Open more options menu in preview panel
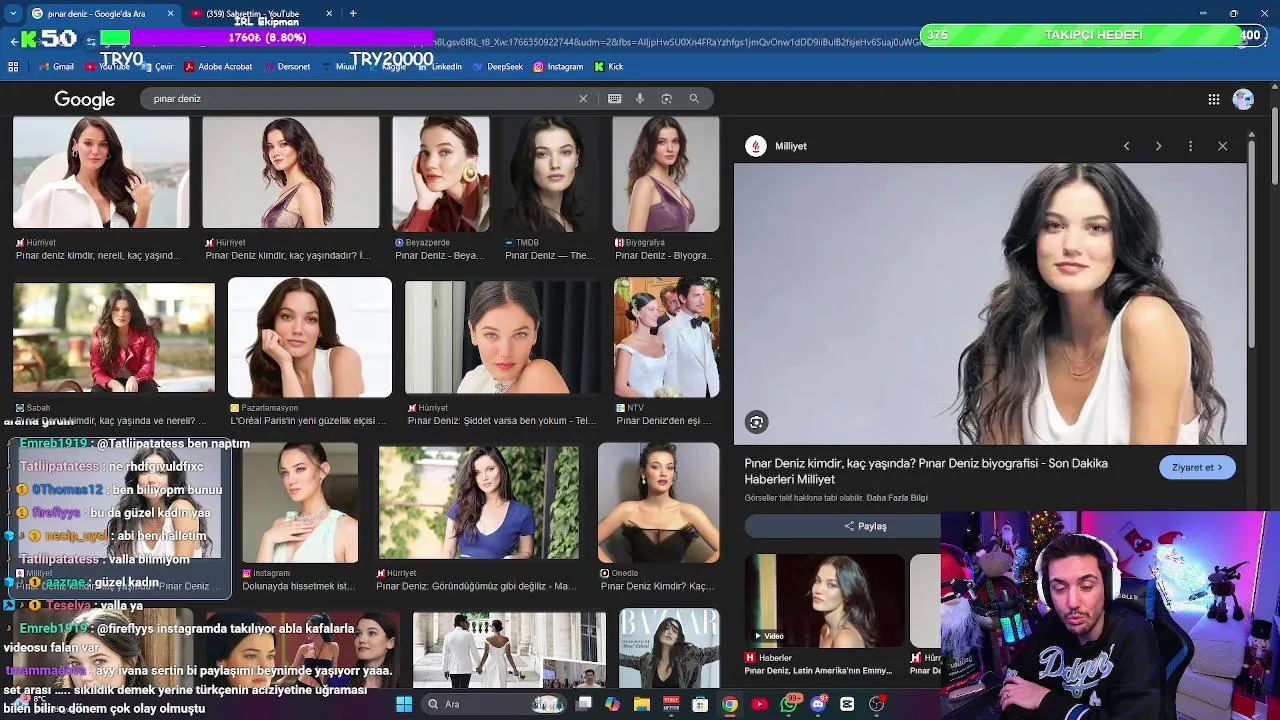This screenshot has height=720, width=1280. (x=1190, y=146)
